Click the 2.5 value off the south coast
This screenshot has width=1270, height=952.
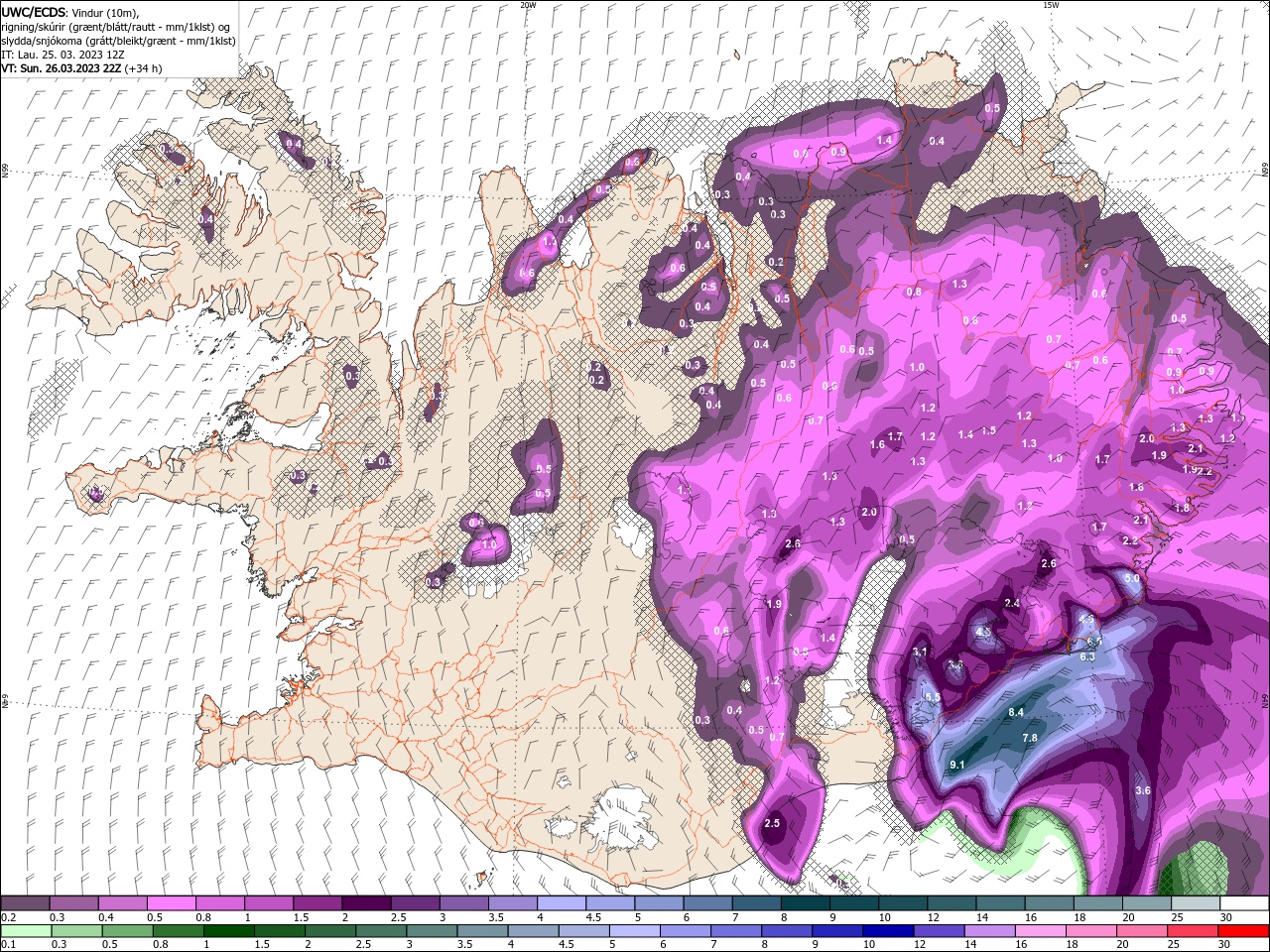(x=772, y=823)
